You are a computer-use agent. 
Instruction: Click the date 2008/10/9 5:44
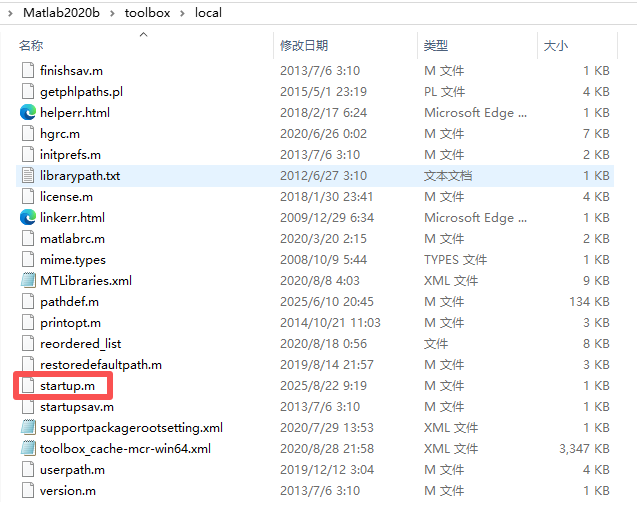pyautogui.click(x=323, y=260)
